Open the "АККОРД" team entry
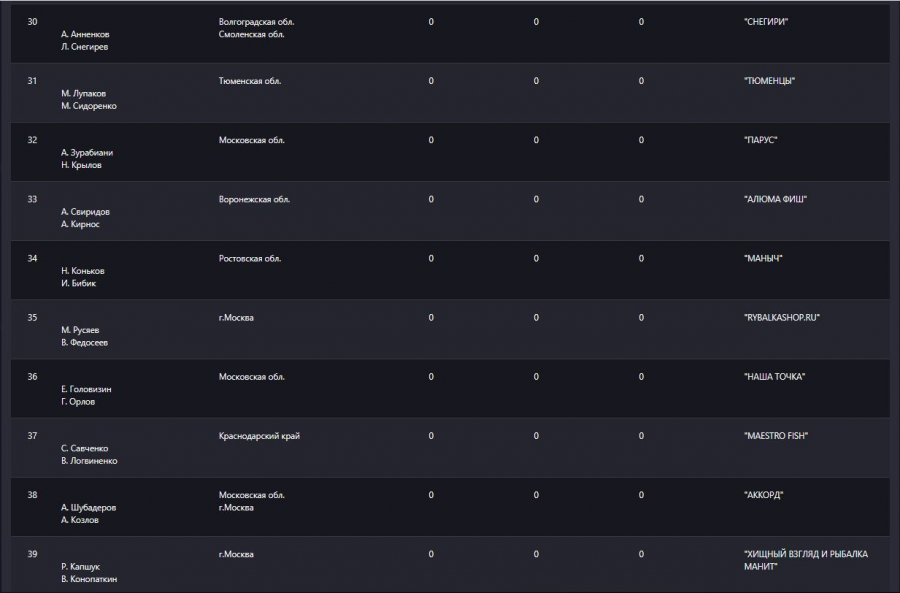Screen dimensions: 900x593 point(763,495)
